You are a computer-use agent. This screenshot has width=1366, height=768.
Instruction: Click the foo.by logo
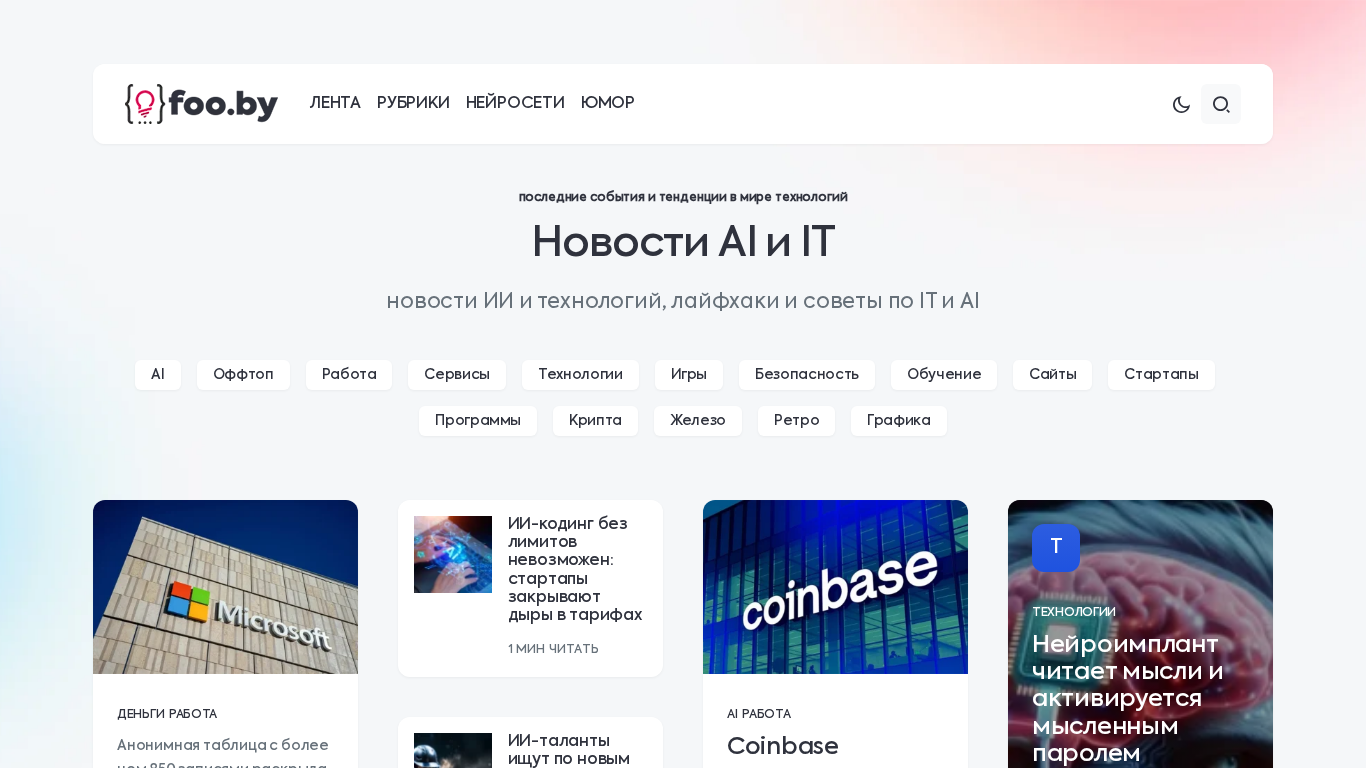click(201, 104)
